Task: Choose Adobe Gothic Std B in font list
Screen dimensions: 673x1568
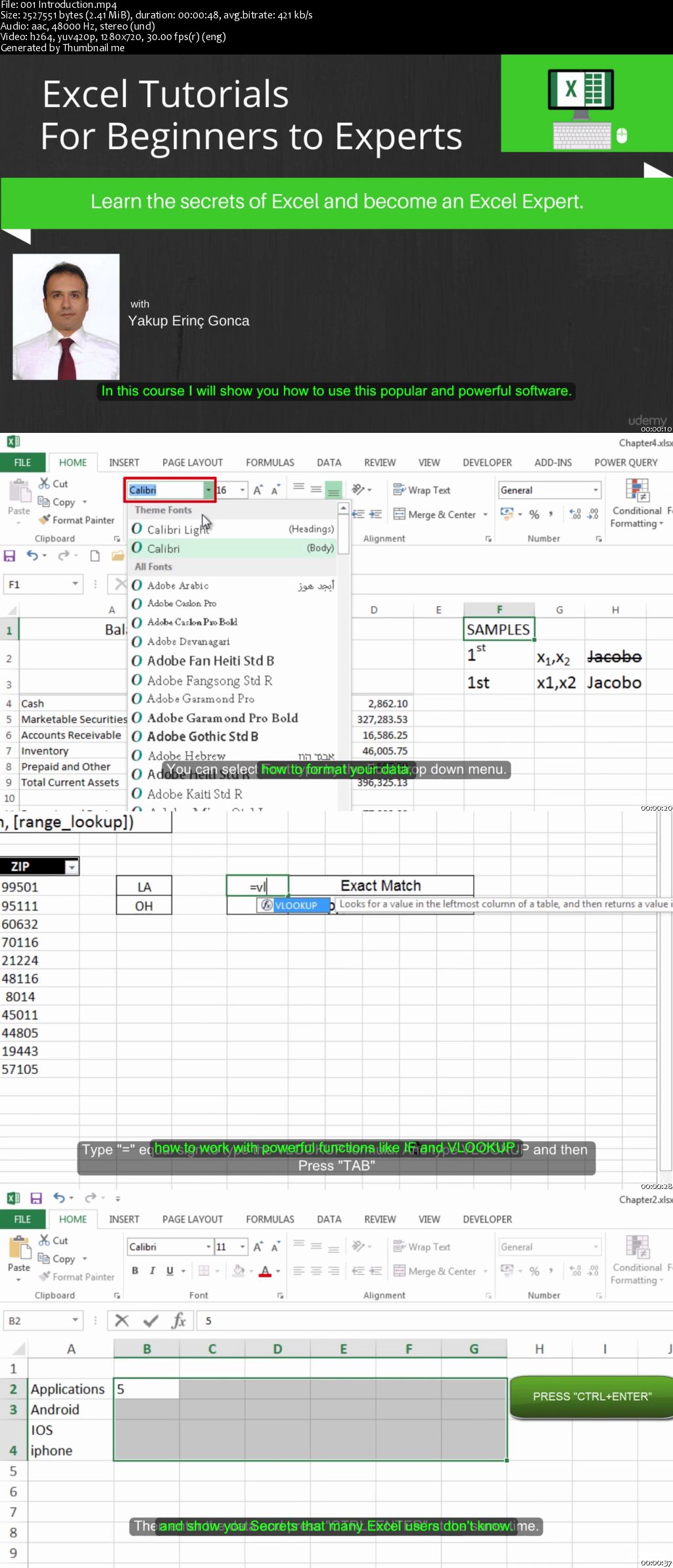Action: tap(233, 736)
